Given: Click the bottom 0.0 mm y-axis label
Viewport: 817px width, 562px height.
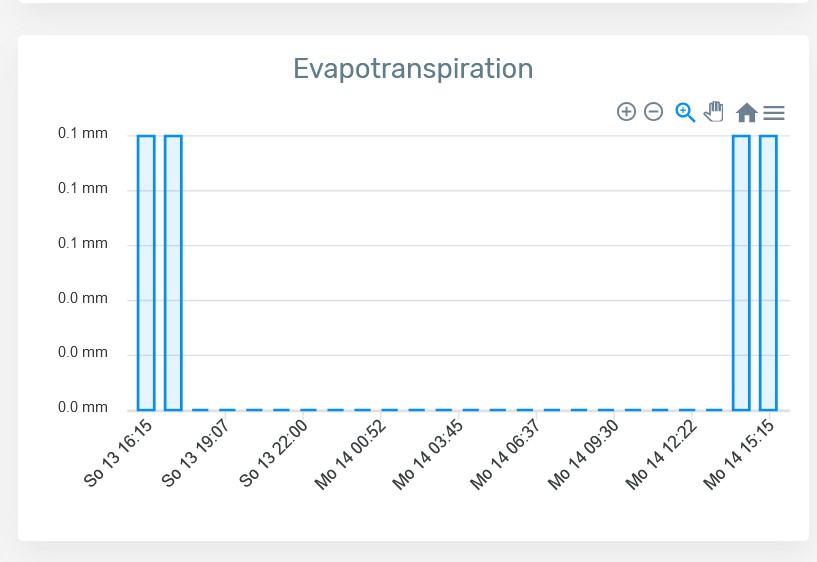Looking at the screenshot, I should pos(83,407).
